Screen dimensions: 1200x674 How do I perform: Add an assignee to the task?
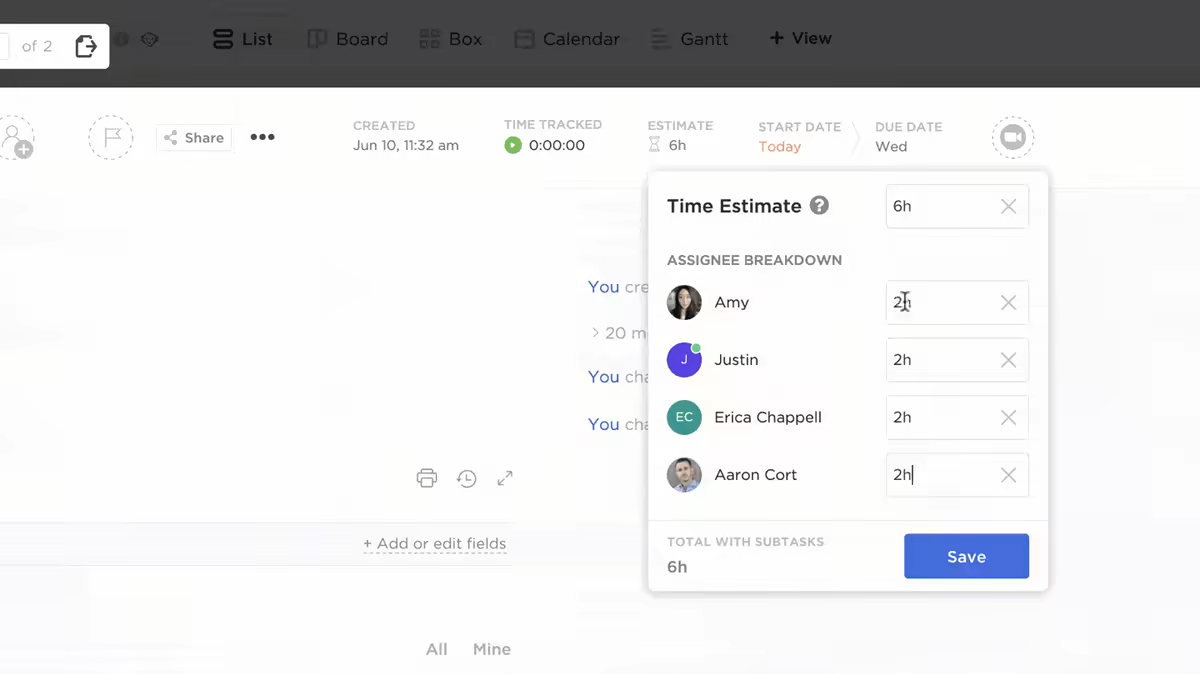pyautogui.click(x=15, y=137)
